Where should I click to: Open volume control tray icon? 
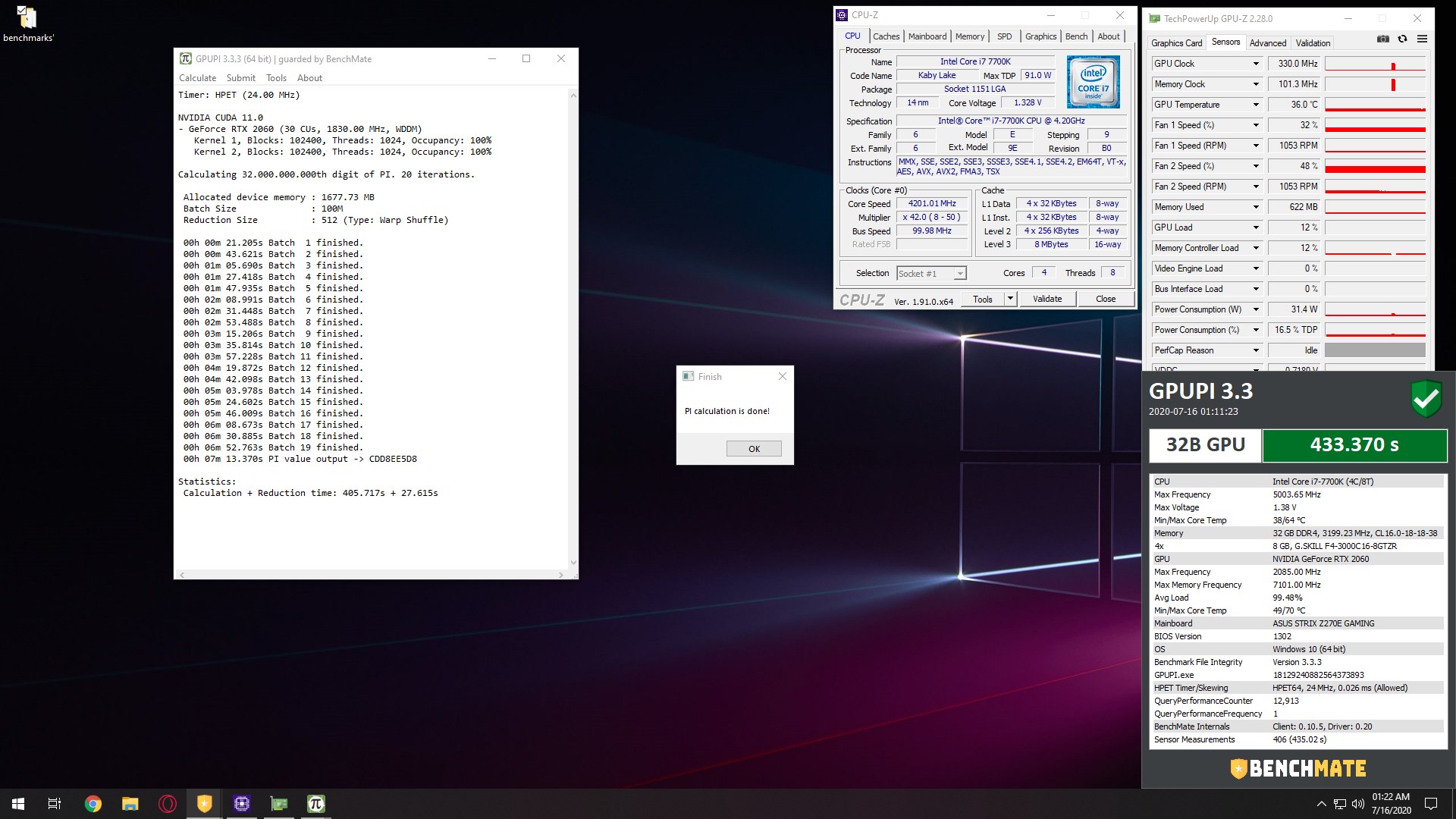coord(1357,804)
